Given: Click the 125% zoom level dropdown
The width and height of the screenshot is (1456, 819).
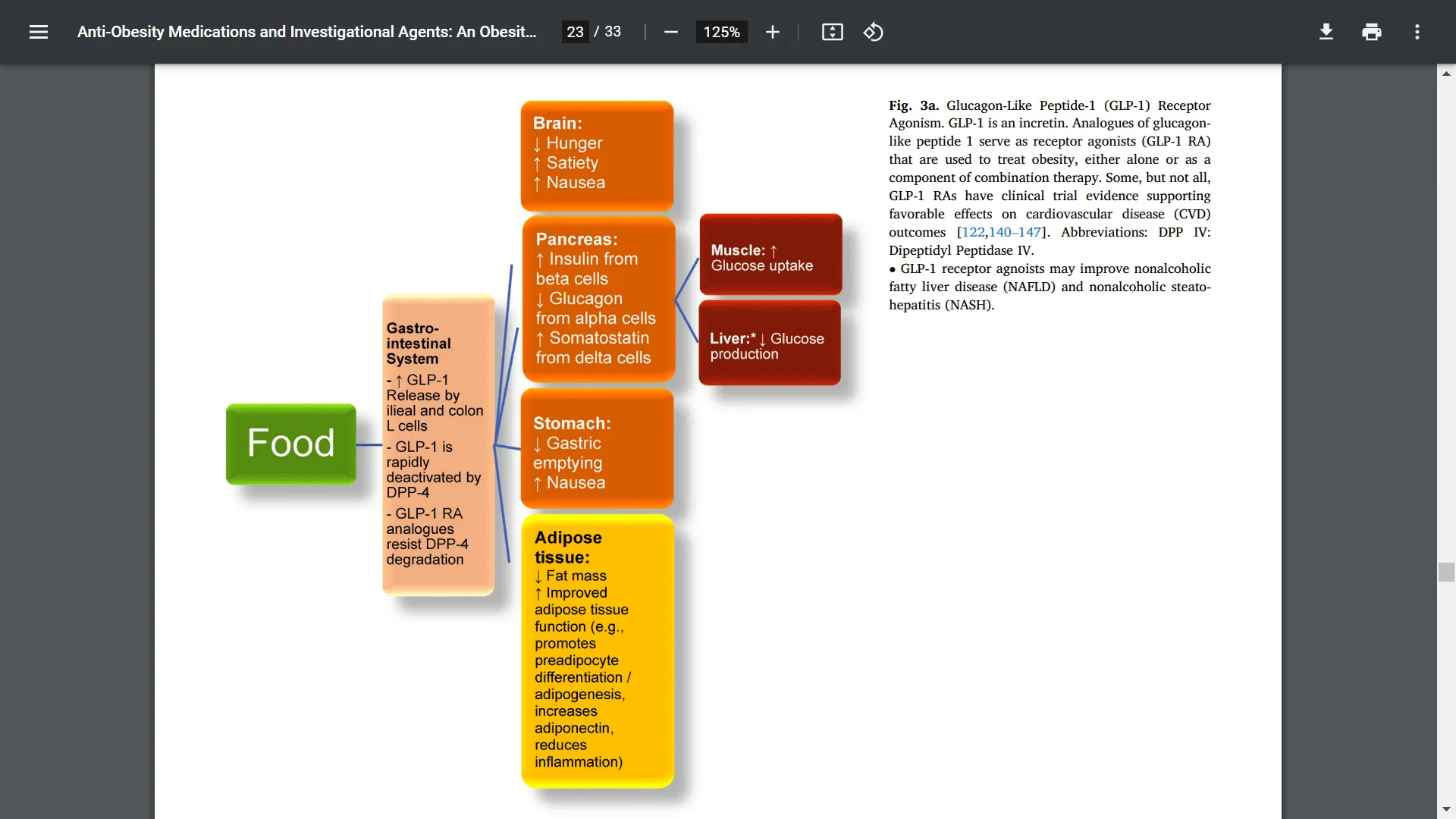Looking at the screenshot, I should click(x=721, y=32).
